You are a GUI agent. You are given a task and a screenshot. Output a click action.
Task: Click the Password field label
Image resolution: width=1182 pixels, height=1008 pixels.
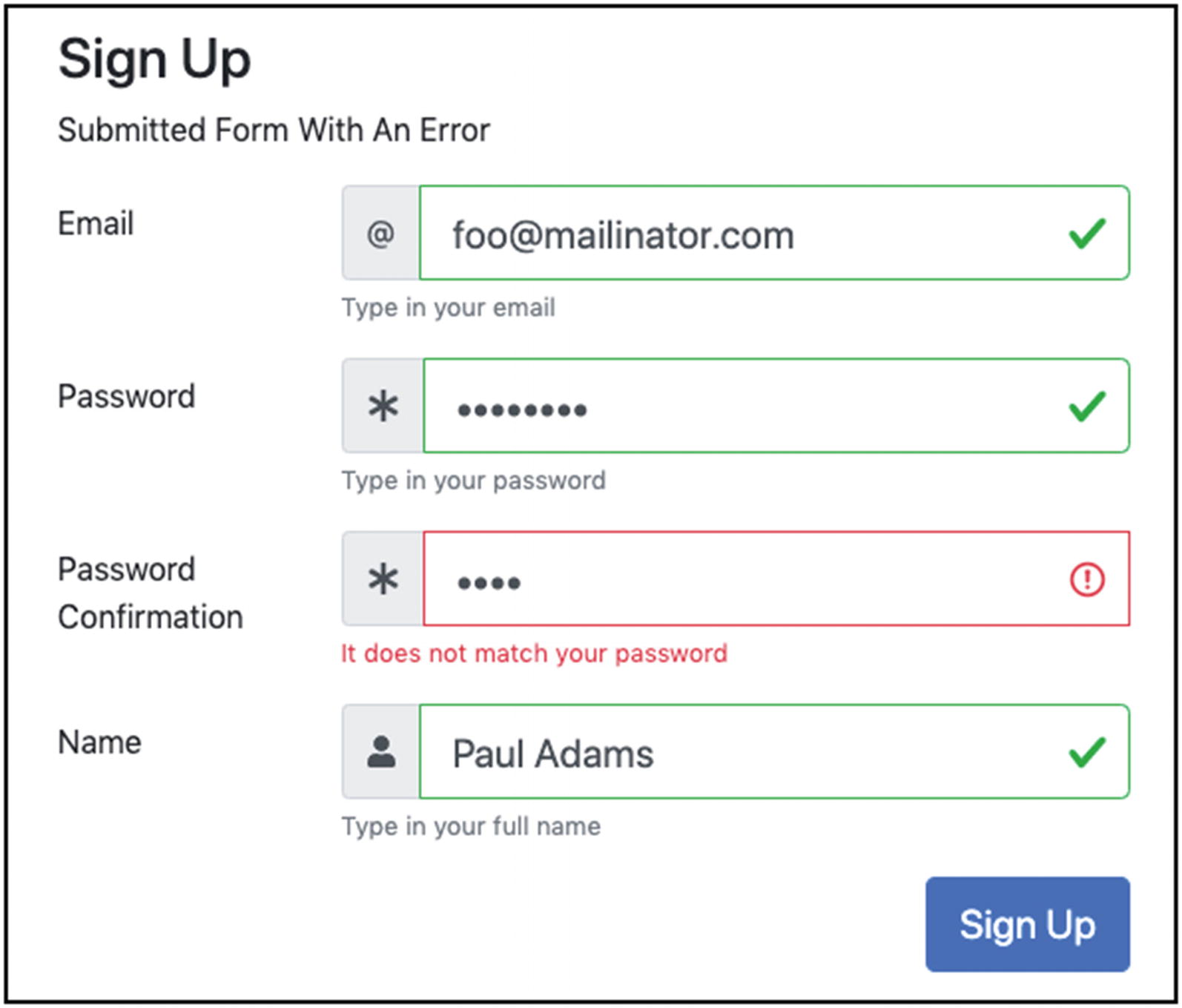126,396
